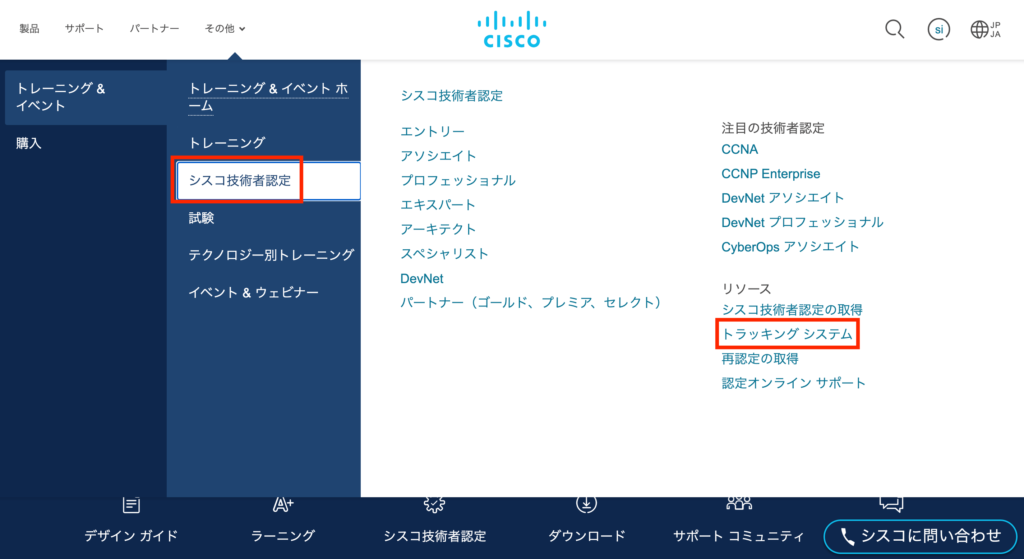The image size is (1024, 559).
Task: Select テクノロジー別トレーニング submenu item
Action: point(271,255)
